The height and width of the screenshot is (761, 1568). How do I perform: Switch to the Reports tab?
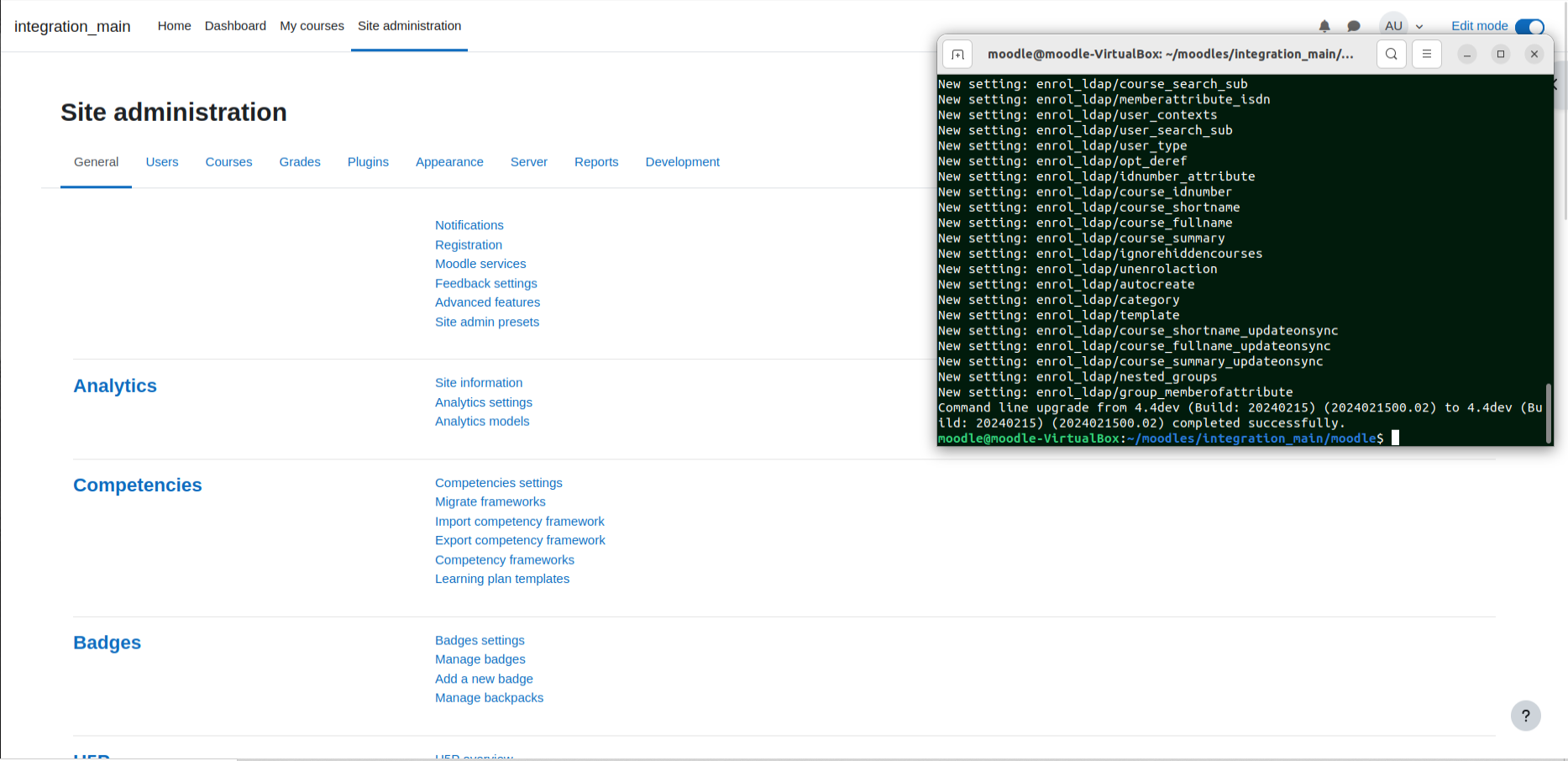coord(596,162)
